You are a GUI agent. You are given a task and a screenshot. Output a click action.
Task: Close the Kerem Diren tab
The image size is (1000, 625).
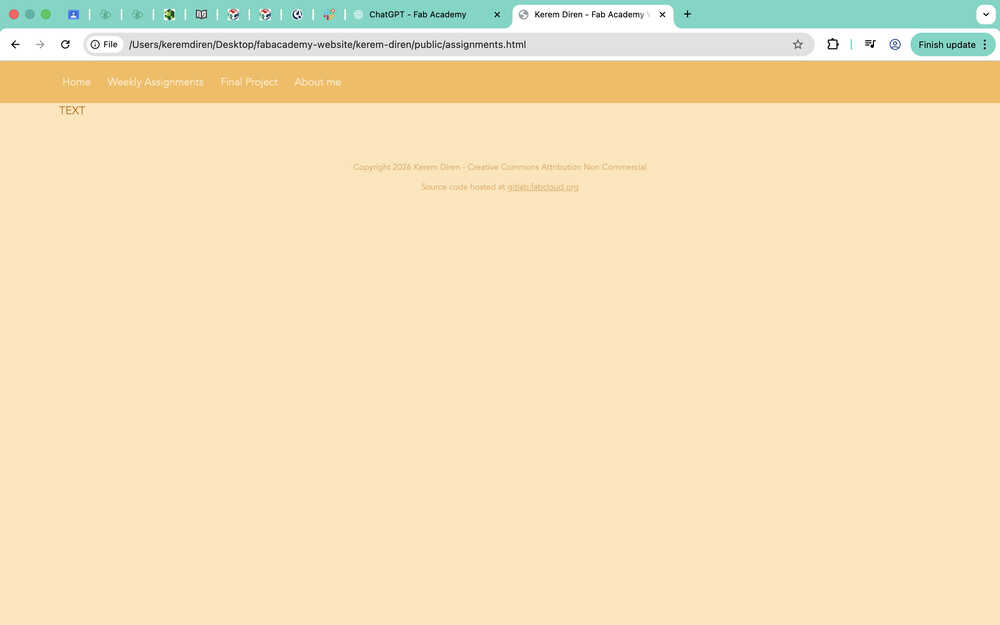tap(663, 15)
